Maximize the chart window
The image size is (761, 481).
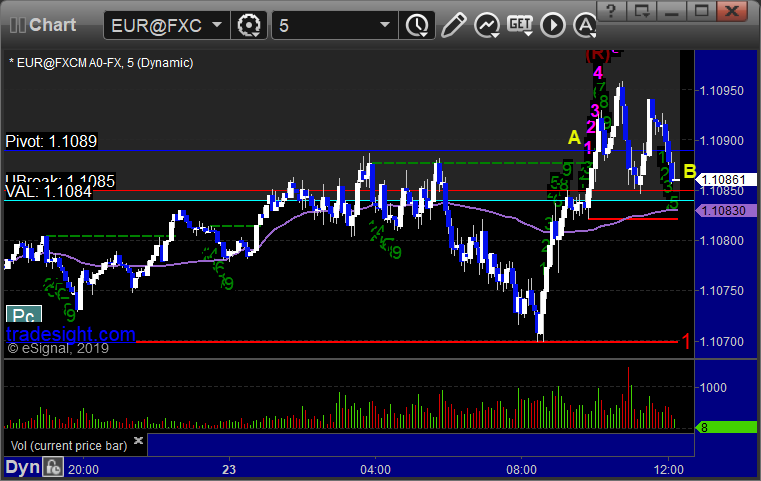tap(701, 11)
